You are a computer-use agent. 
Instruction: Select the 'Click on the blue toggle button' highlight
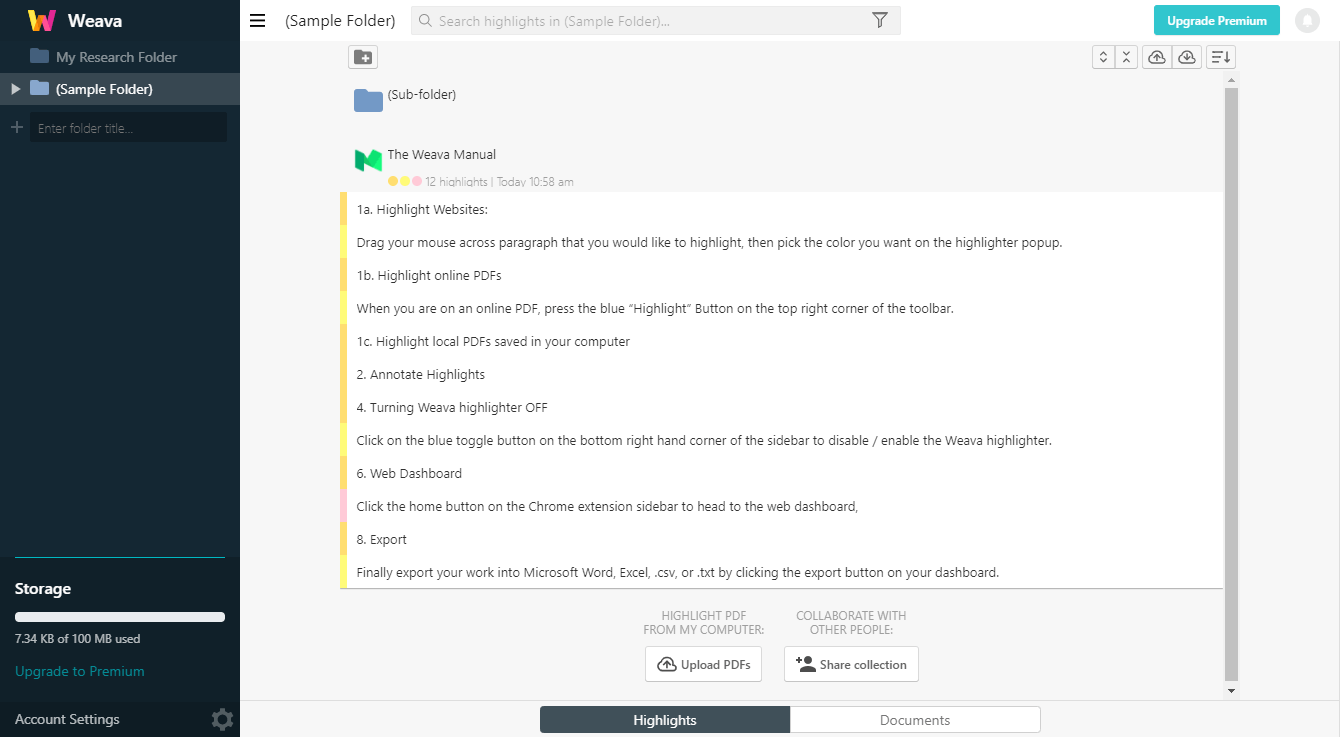click(781, 440)
